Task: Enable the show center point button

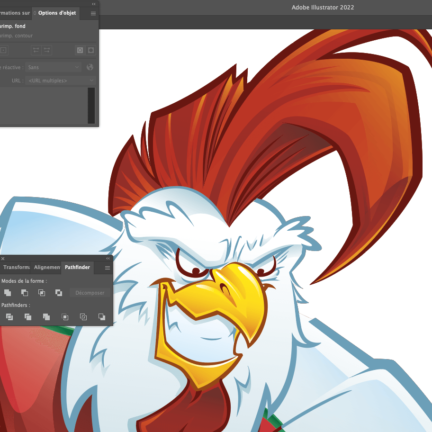Action: tap(80, 50)
